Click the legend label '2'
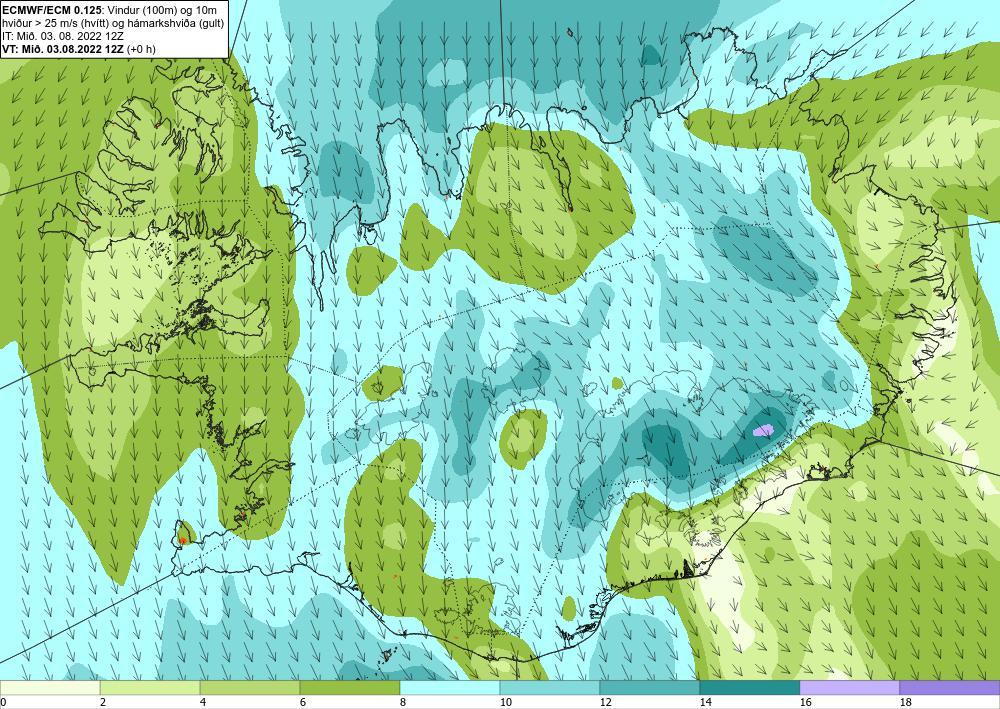 click(104, 703)
